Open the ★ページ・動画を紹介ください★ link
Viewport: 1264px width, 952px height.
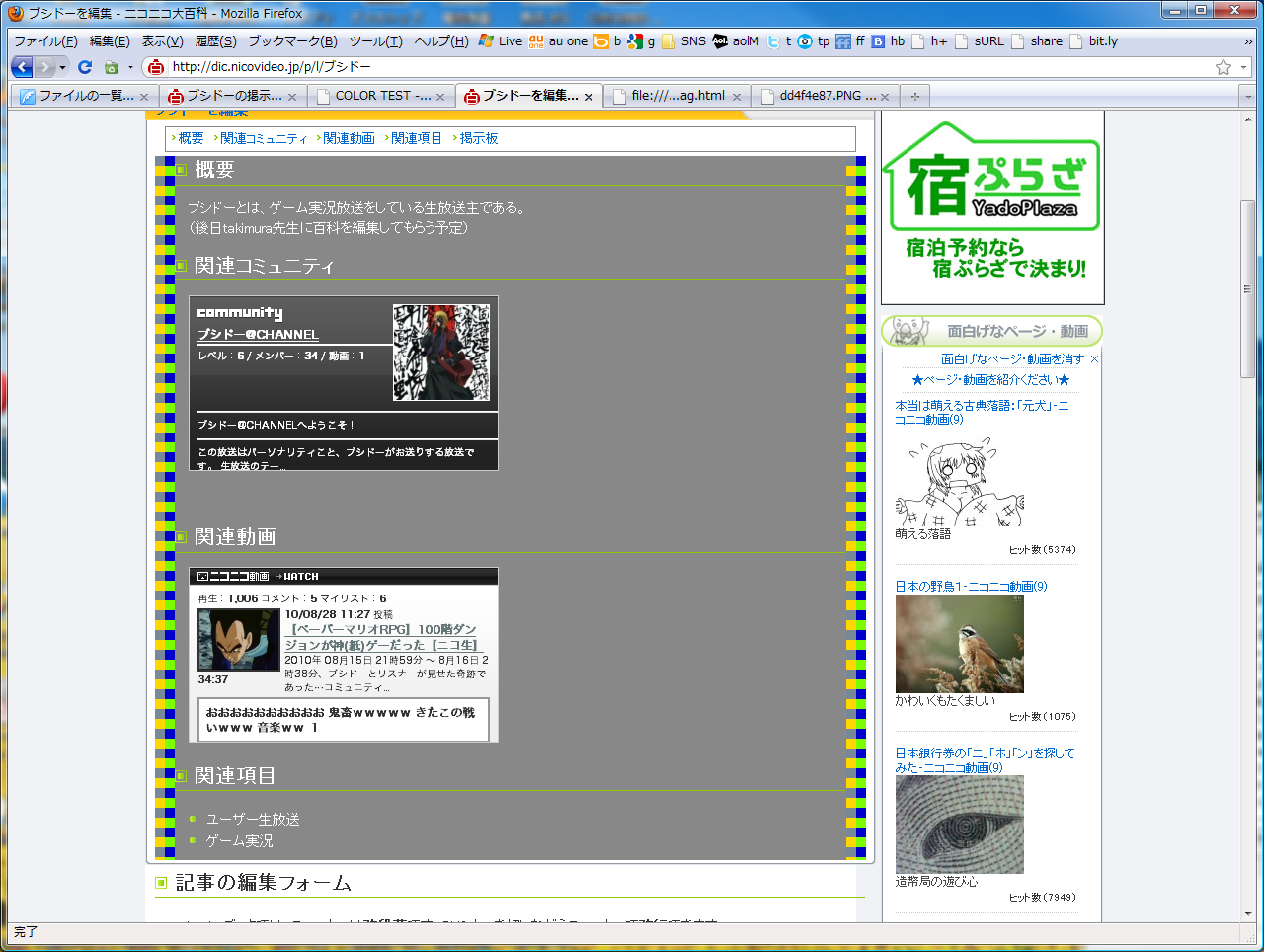point(990,380)
